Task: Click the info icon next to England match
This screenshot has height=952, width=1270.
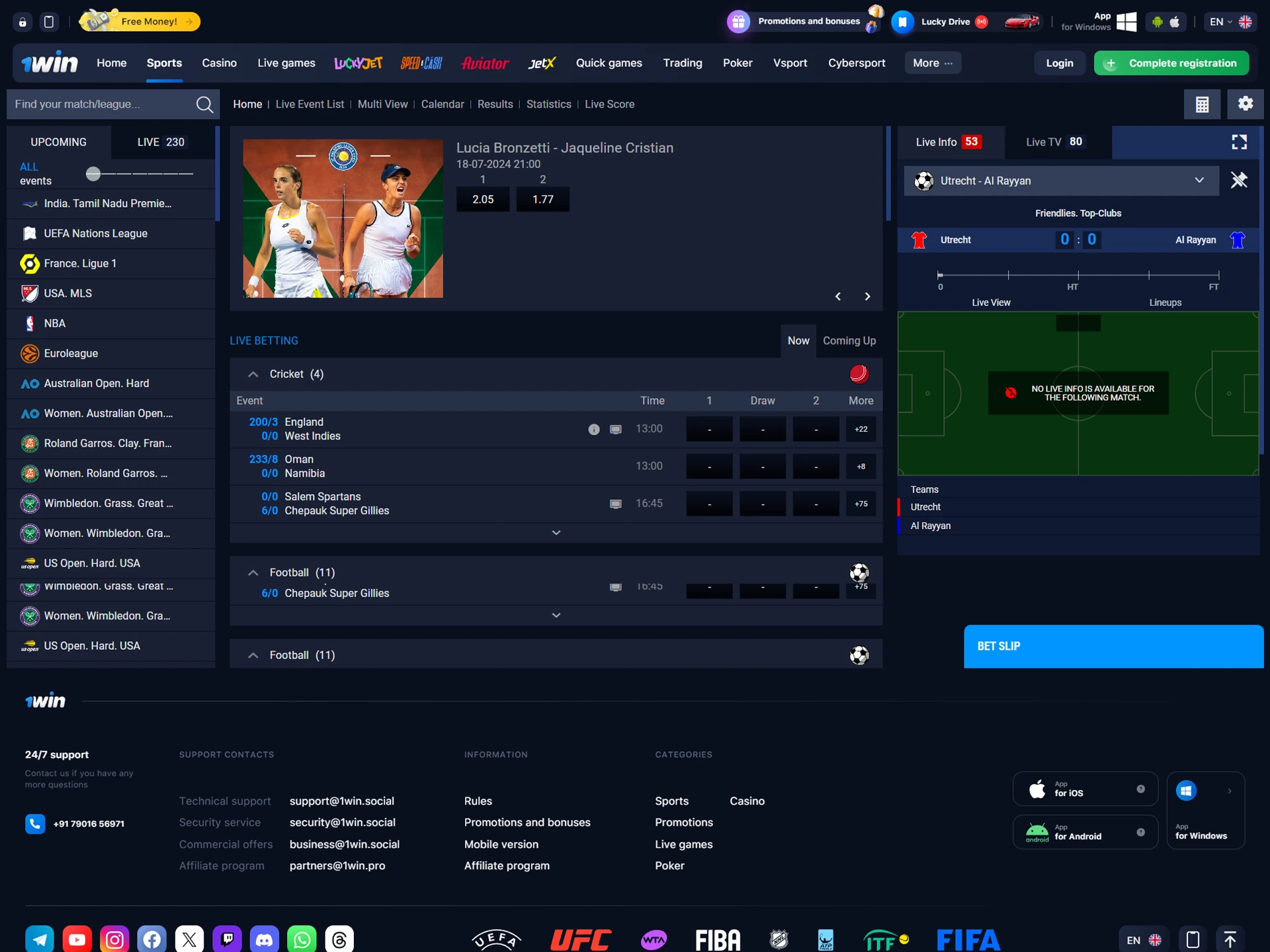Action: coord(593,429)
